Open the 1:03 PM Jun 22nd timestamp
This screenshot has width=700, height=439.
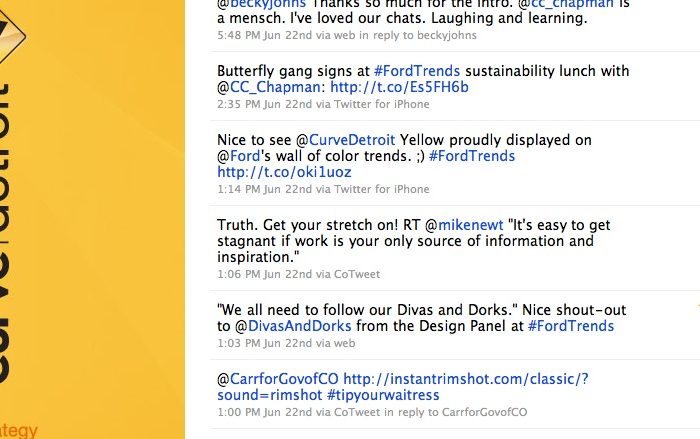(x=264, y=343)
